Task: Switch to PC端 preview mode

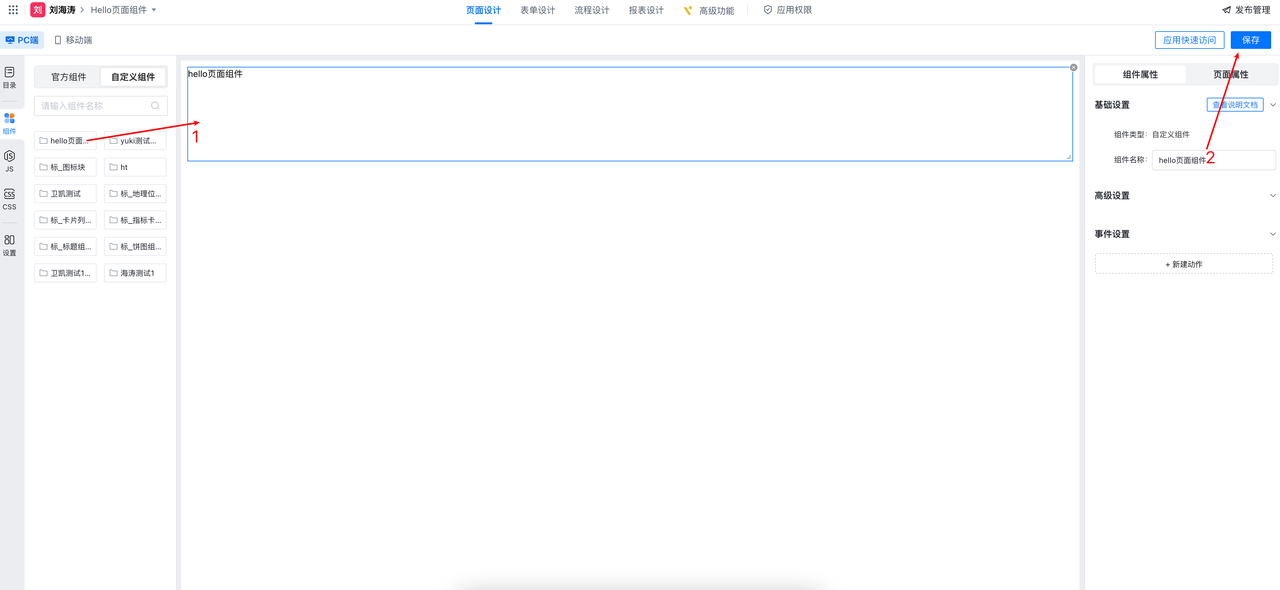Action: point(22,40)
